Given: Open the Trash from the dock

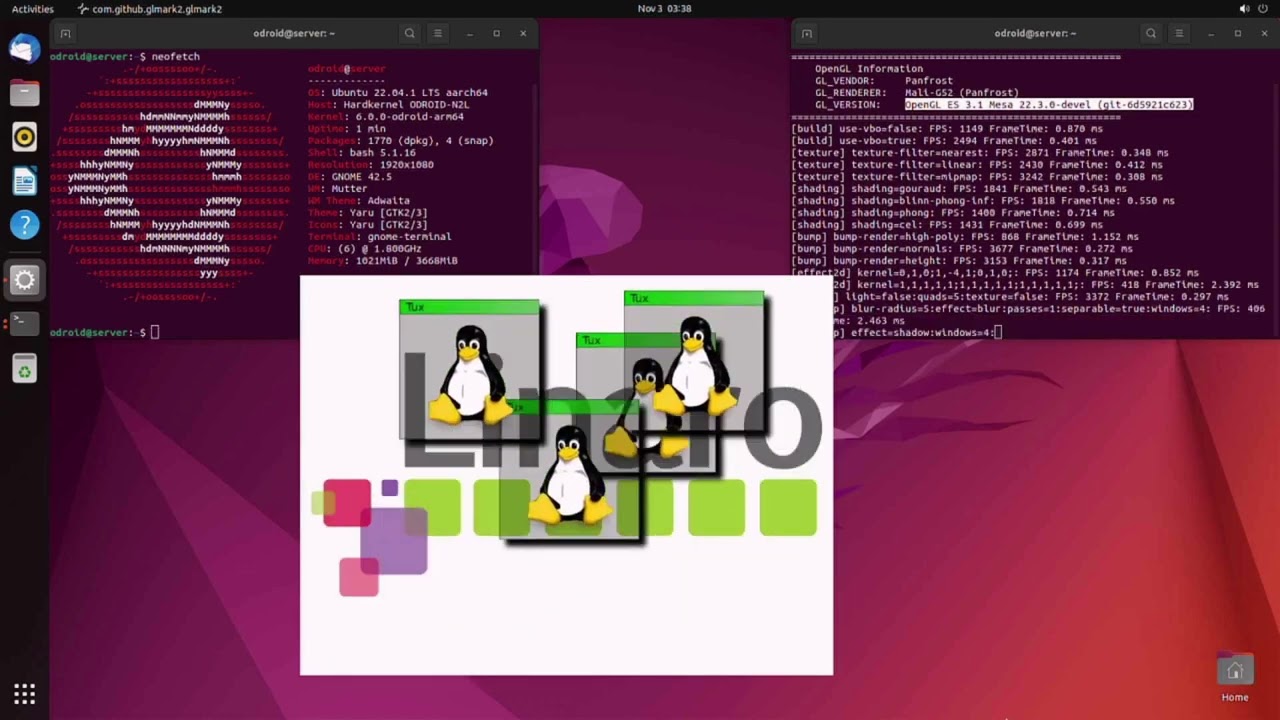Looking at the screenshot, I should click(24, 370).
